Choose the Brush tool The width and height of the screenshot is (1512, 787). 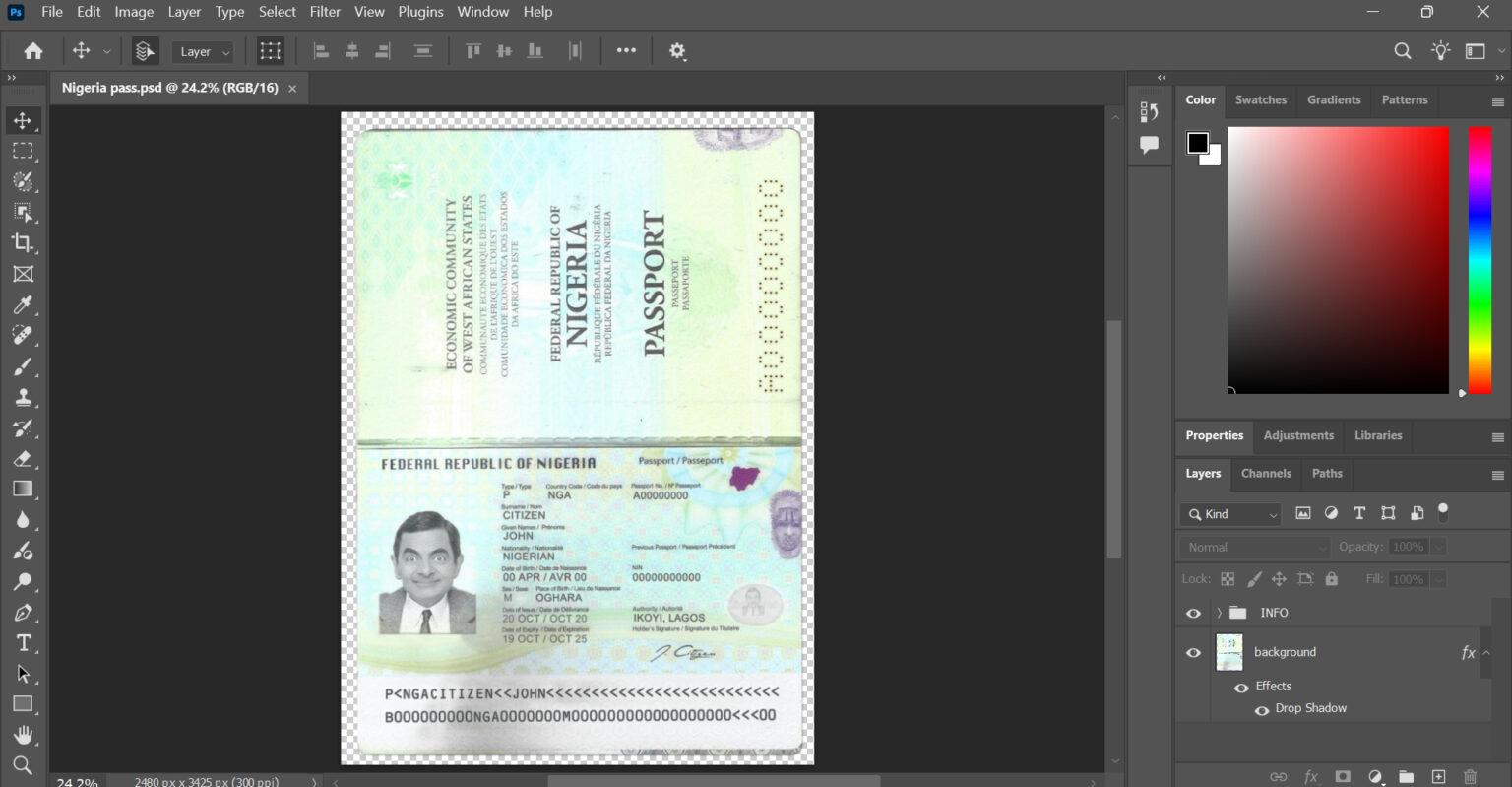pos(23,366)
